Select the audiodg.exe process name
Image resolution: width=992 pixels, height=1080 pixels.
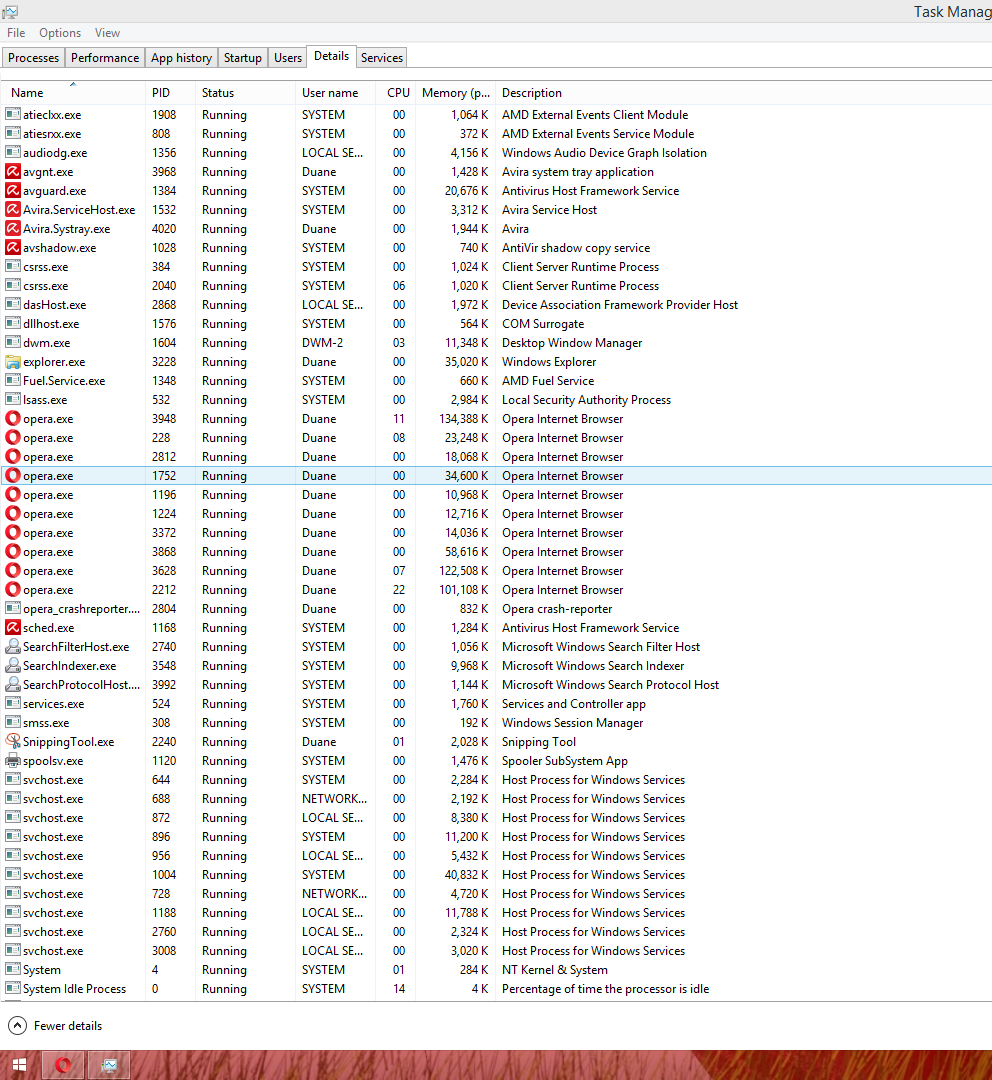55,153
